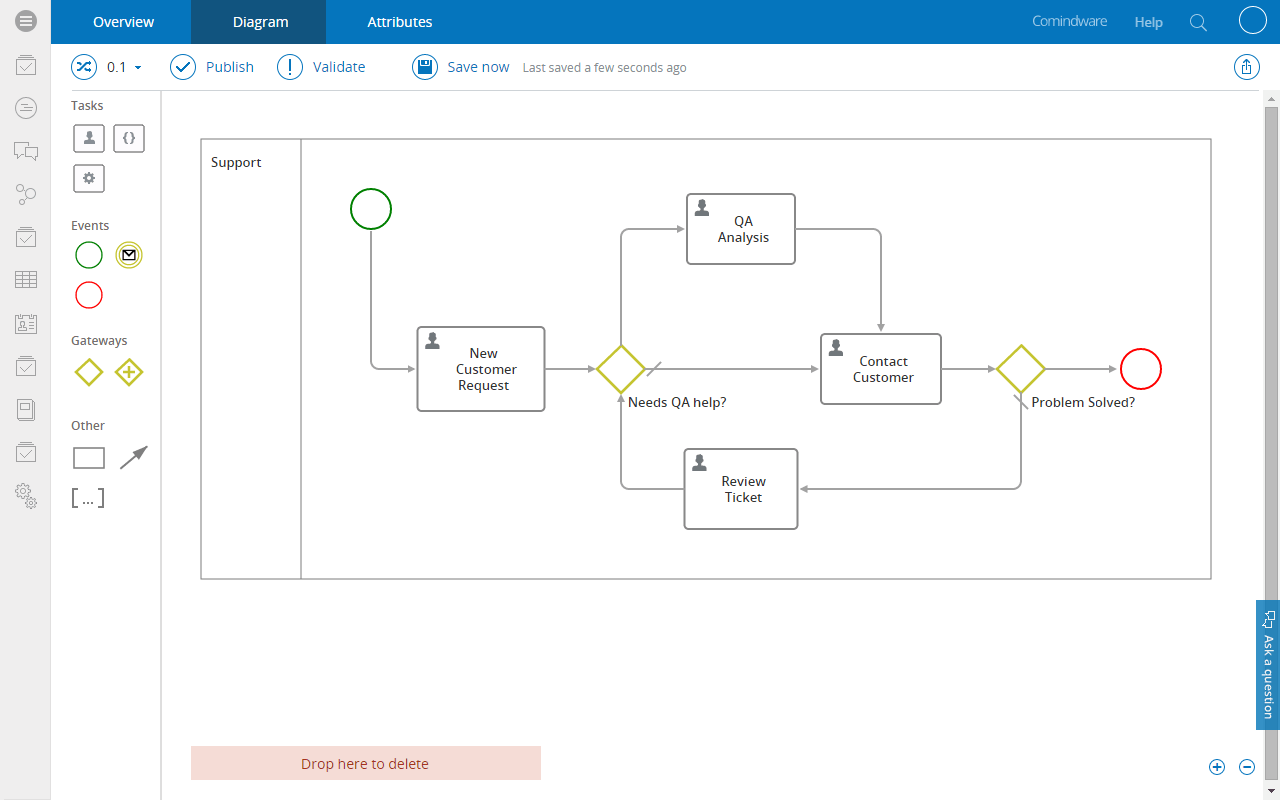
Task: Switch to the Overview tab
Action: pyautogui.click(x=123, y=21)
